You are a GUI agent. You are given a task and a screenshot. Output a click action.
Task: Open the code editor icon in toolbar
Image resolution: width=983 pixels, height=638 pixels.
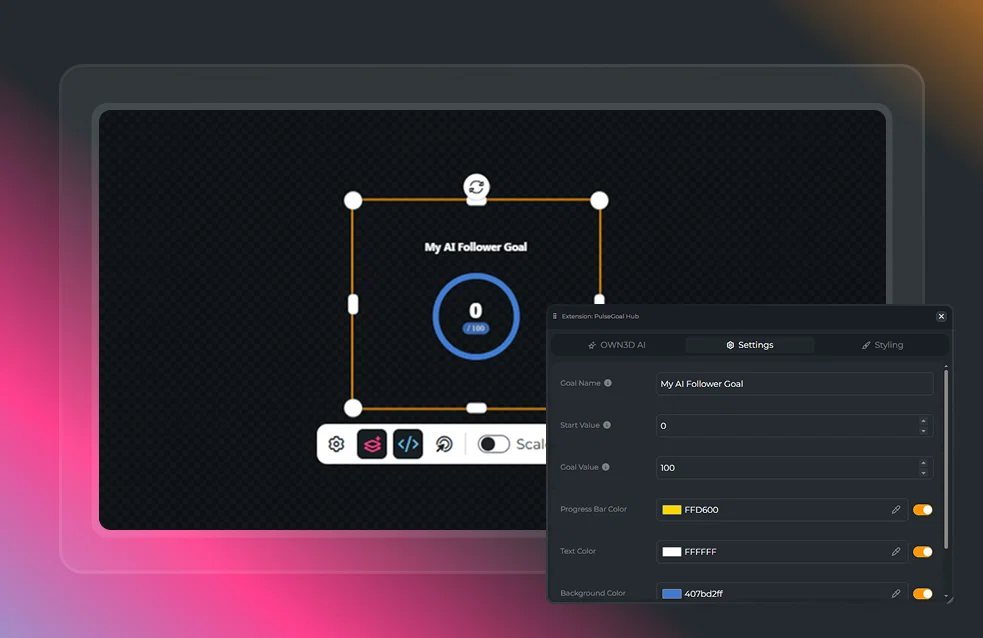pos(408,444)
